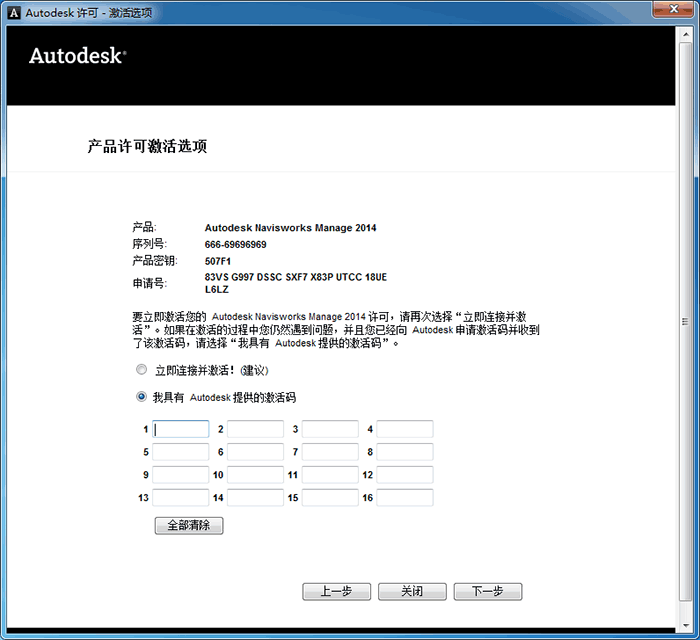The width and height of the screenshot is (700, 640).
Task: Select "我具有 Autodesk 提供的激活码" radio option
Action: (141, 397)
